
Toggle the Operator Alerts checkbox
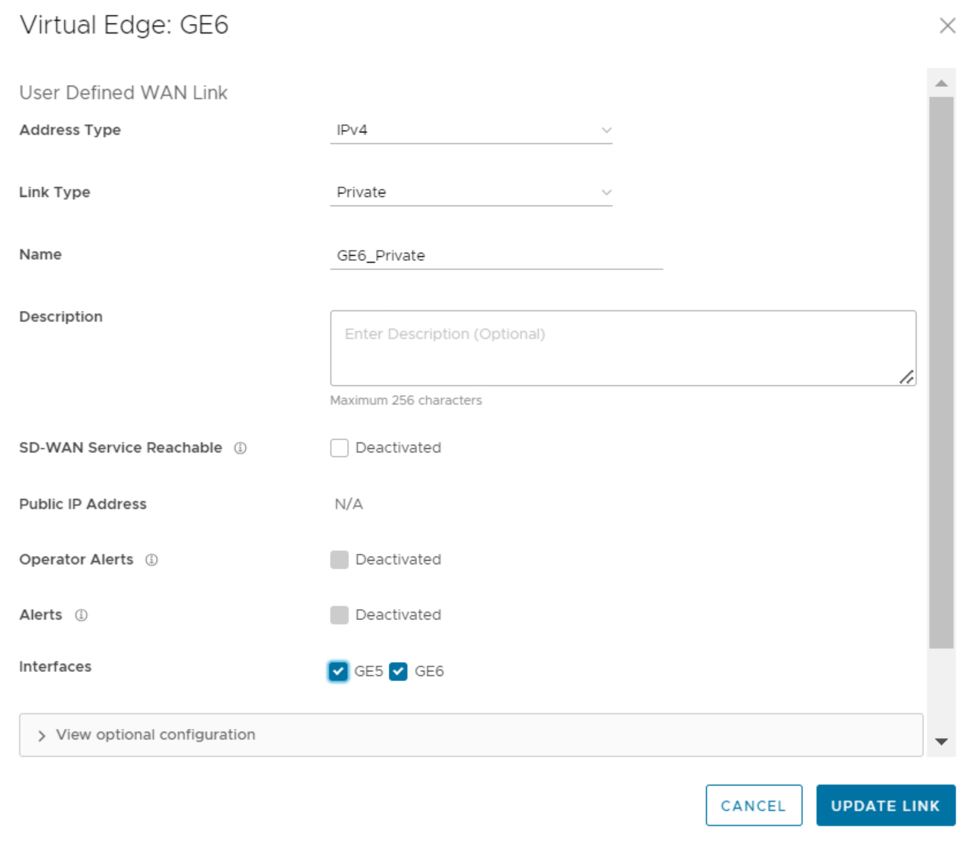(x=339, y=560)
